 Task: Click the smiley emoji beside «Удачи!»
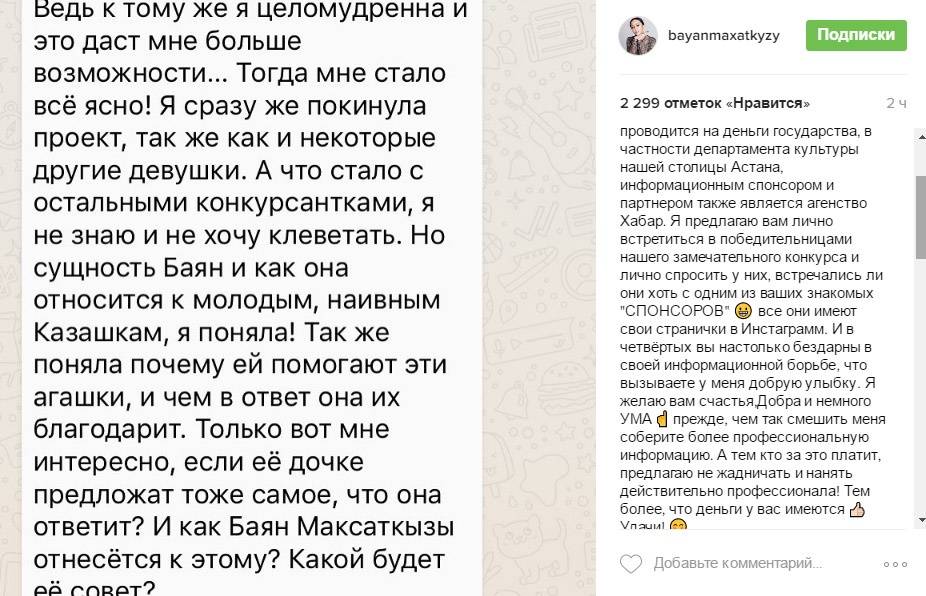coord(676,524)
